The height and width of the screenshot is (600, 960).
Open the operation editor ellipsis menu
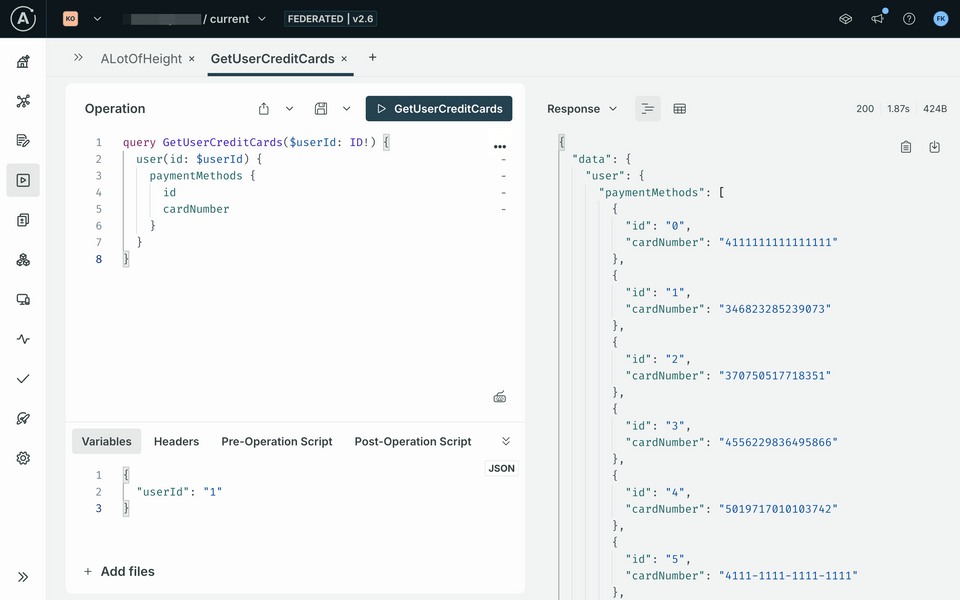[500, 146]
